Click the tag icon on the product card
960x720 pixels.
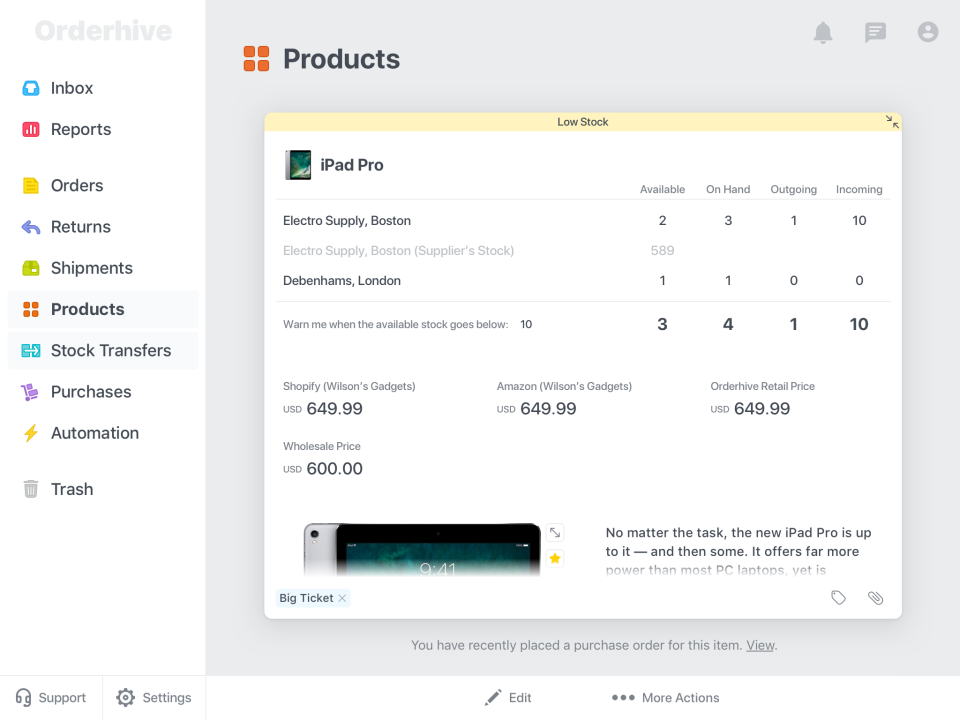click(x=838, y=597)
